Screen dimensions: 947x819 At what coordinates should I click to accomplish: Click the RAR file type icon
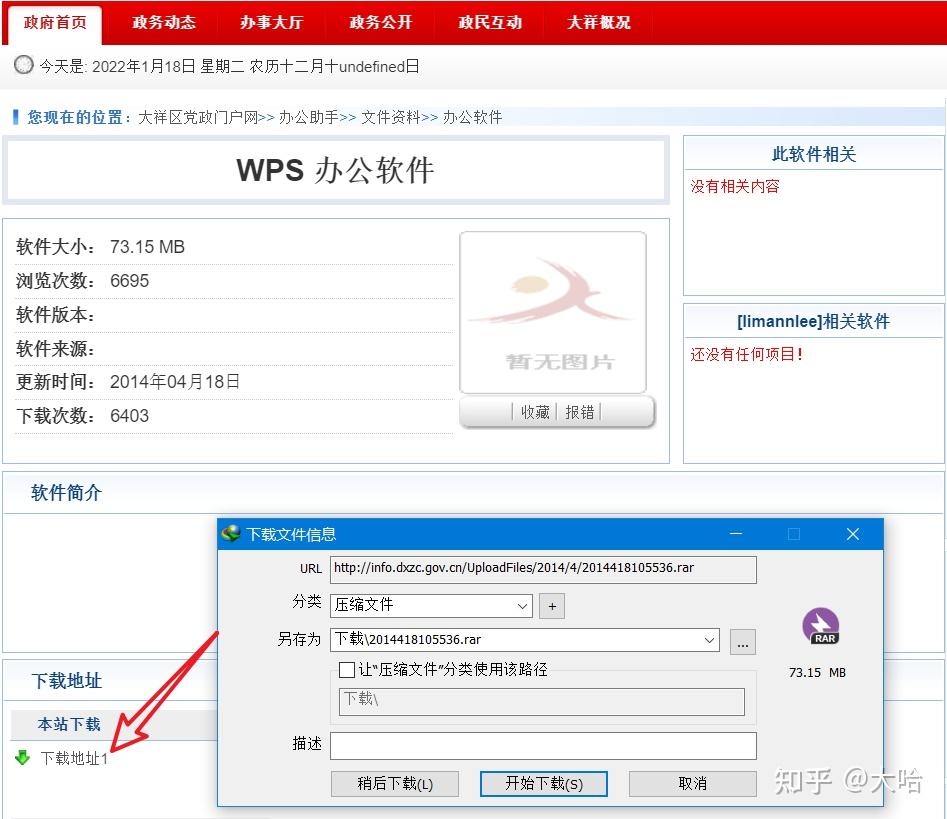click(x=821, y=626)
